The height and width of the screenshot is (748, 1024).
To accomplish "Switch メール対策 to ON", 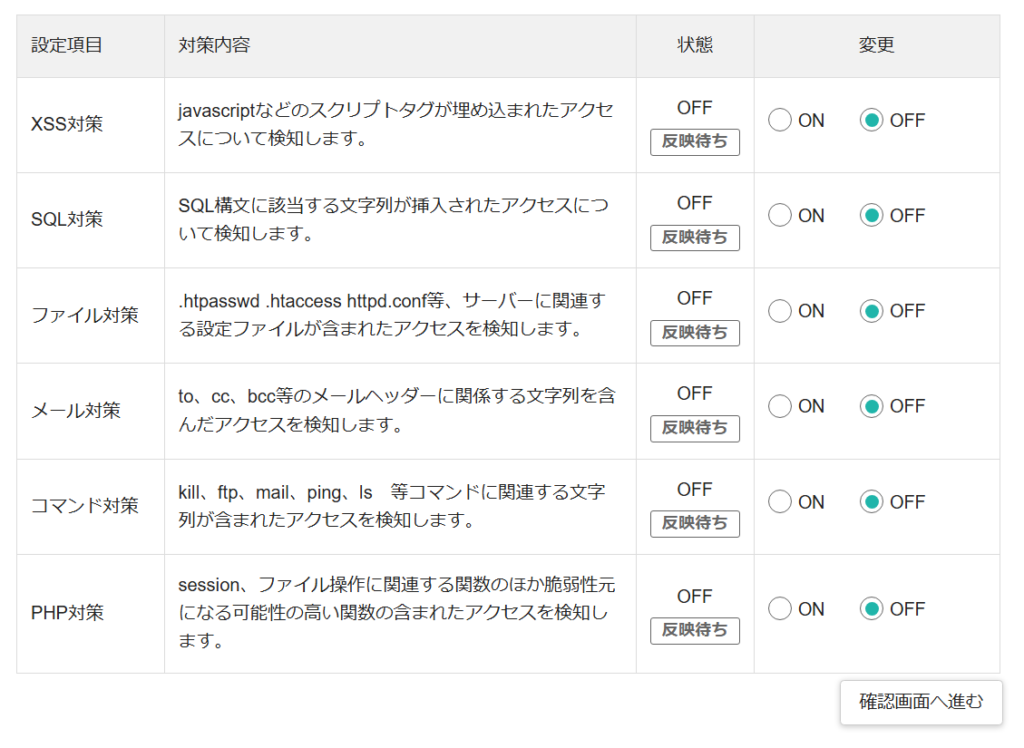I will [x=780, y=406].
